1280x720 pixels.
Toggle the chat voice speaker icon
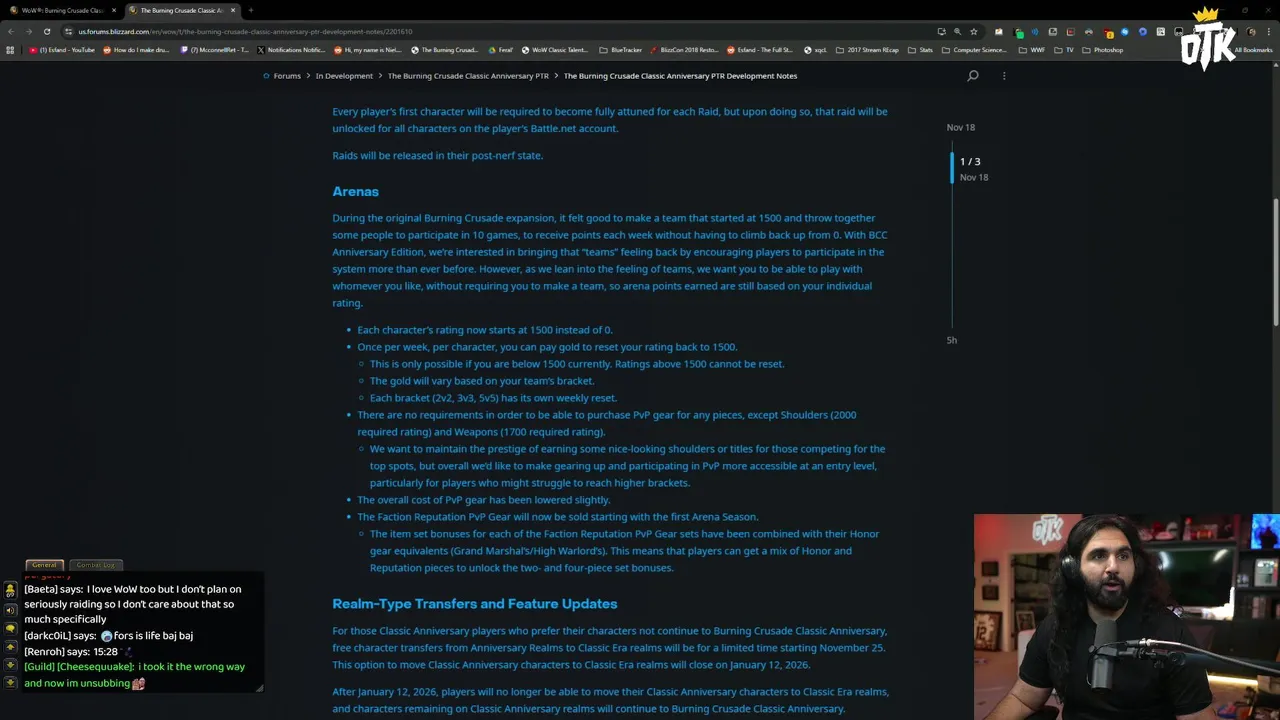coord(10,610)
